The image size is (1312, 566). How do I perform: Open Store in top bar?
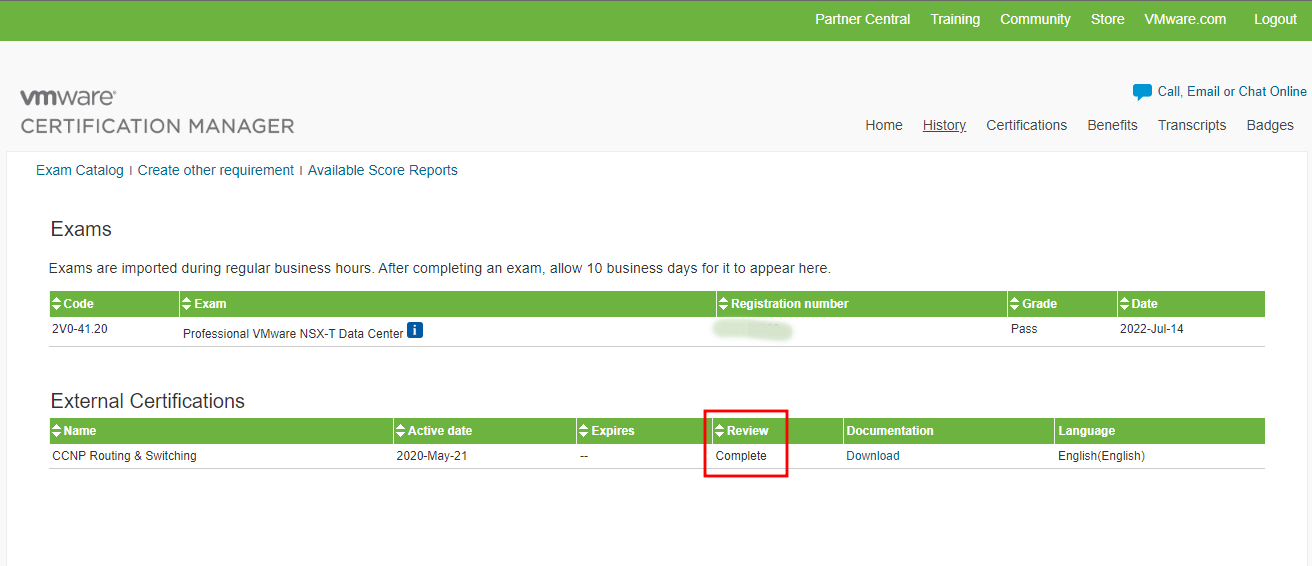pos(1107,19)
